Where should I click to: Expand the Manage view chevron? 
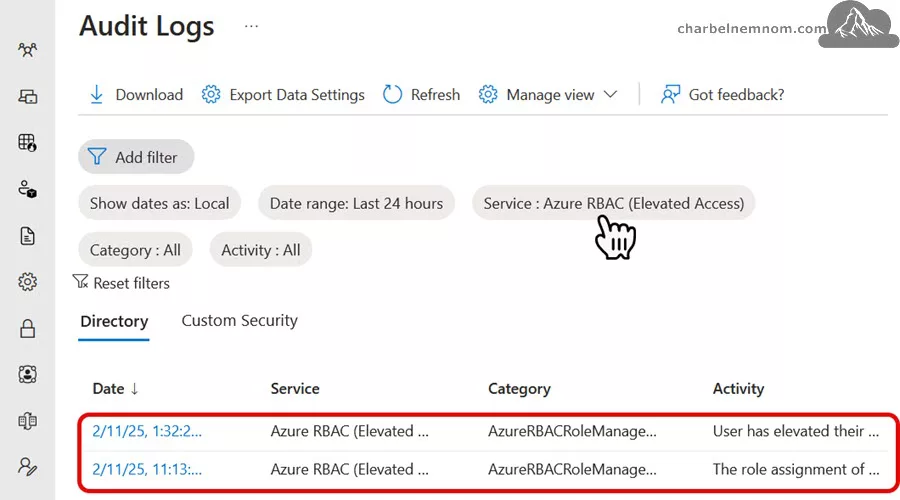click(x=611, y=94)
